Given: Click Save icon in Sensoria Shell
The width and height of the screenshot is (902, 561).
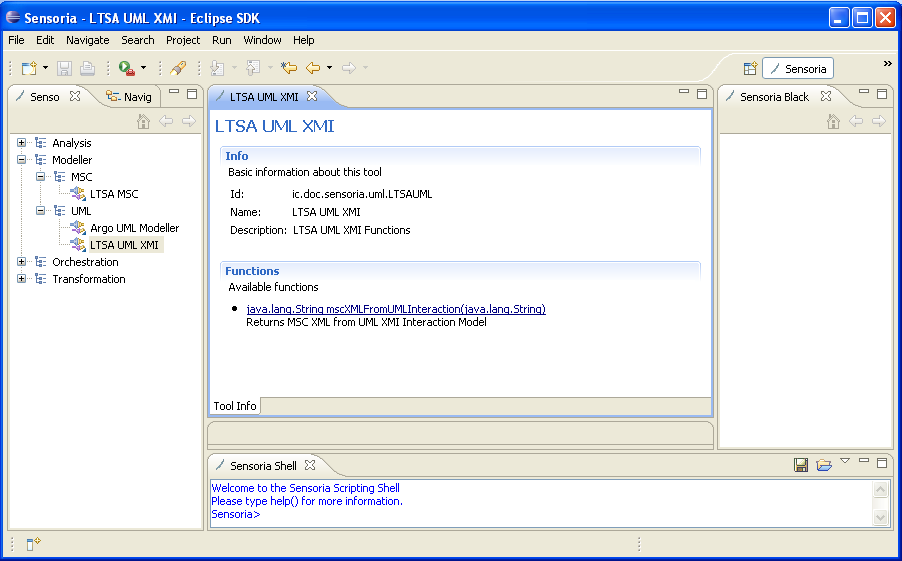Looking at the screenshot, I should [x=801, y=465].
